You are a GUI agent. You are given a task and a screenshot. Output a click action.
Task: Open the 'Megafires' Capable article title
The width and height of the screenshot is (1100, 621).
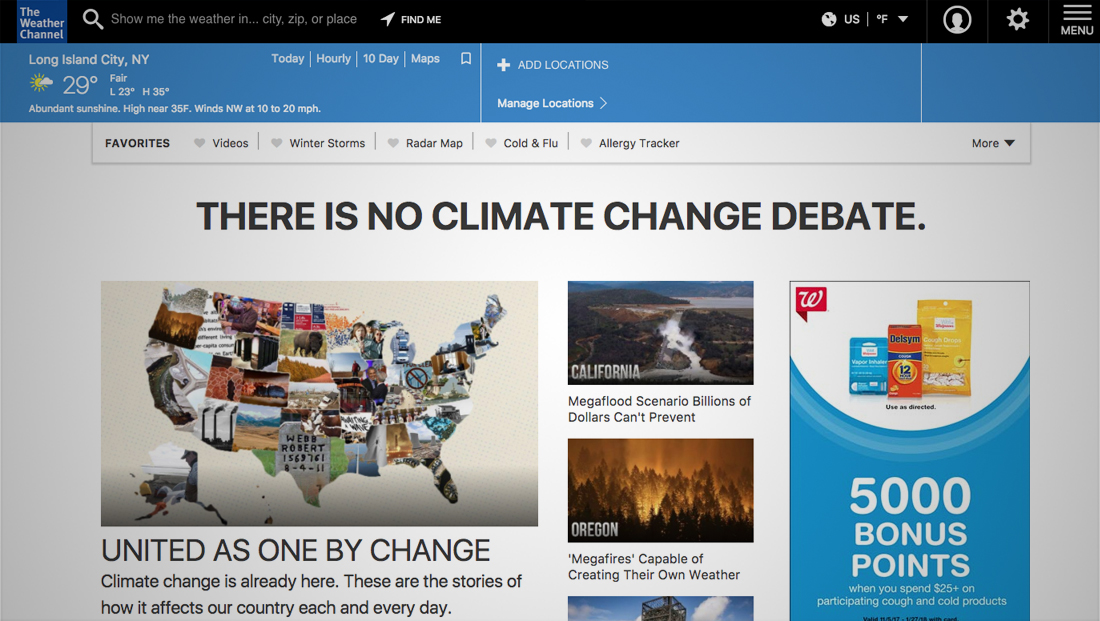654,567
